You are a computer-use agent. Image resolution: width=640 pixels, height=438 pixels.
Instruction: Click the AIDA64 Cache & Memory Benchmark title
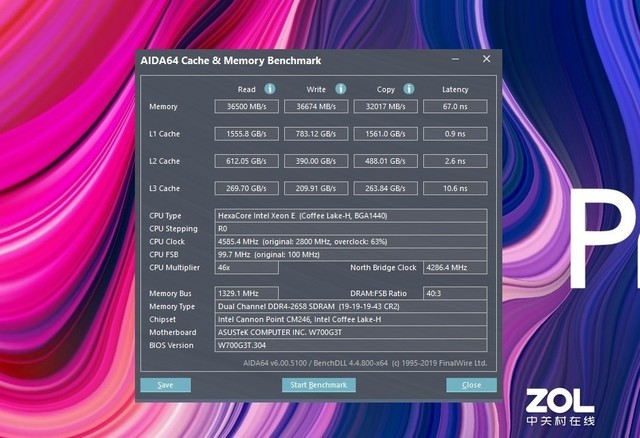[231, 61]
